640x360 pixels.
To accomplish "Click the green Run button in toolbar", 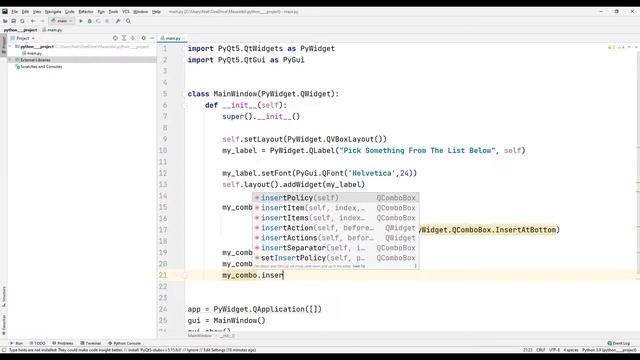I will (x=81, y=21).
